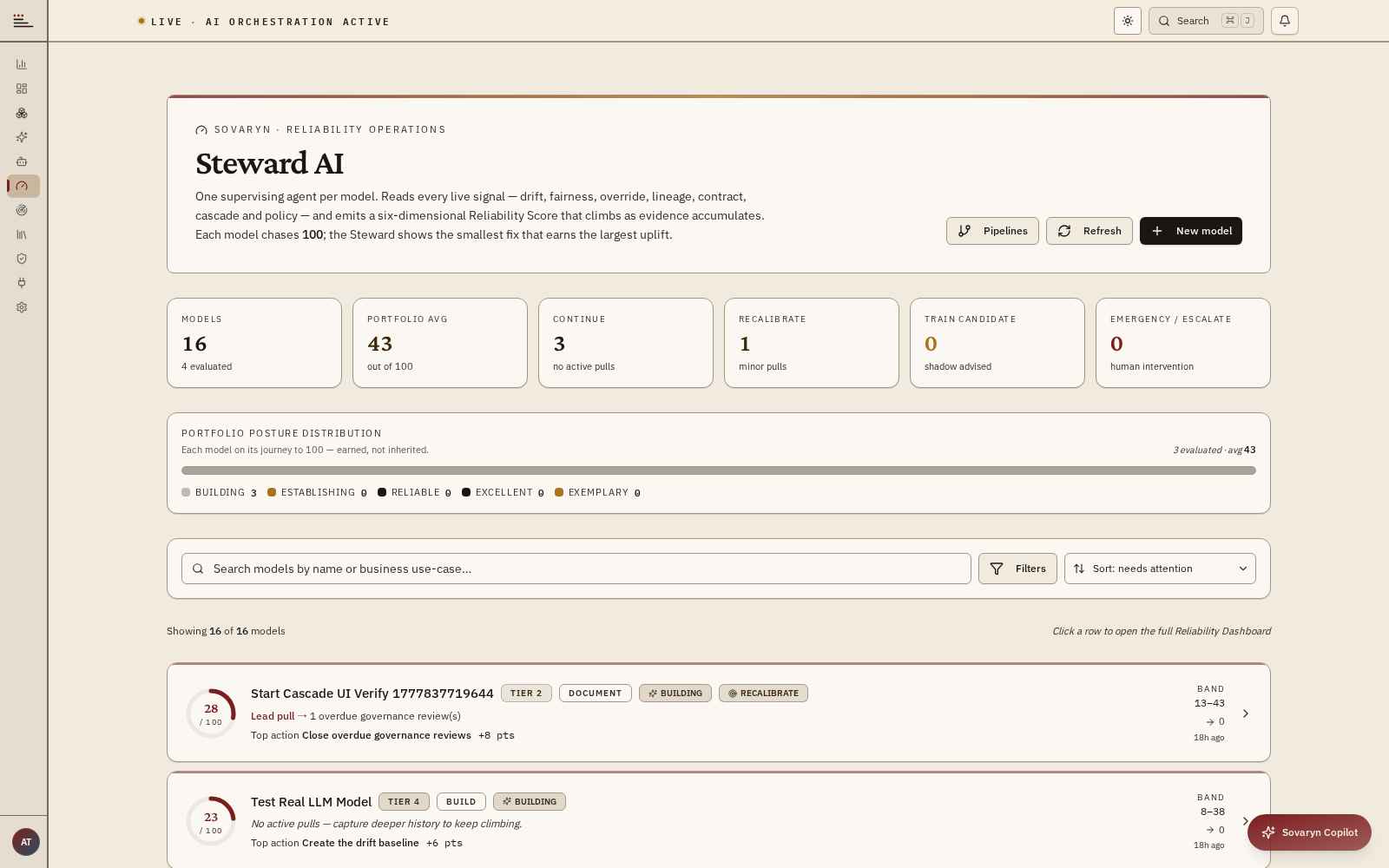
Task: Click the Lead pull label
Action: pyautogui.click(x=273, y=716)
